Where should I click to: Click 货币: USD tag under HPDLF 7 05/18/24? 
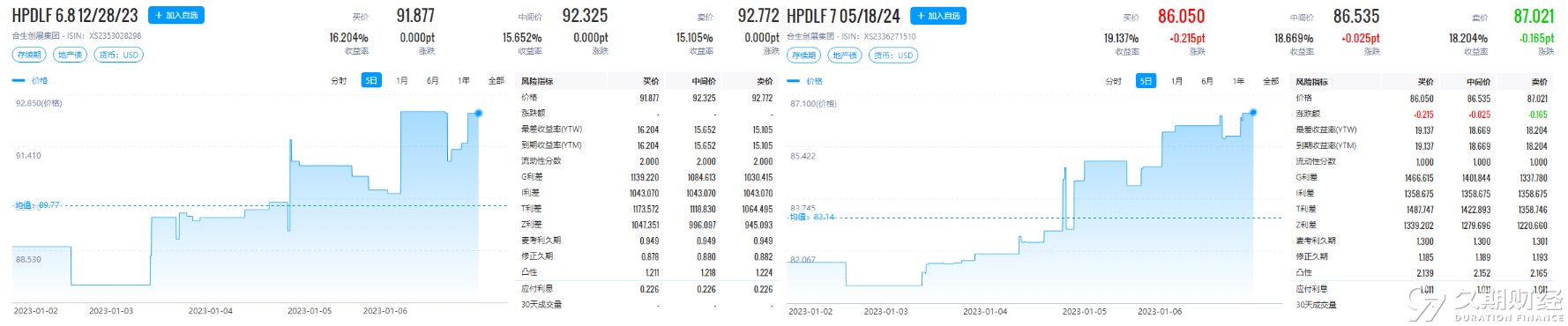pos(893,56)
